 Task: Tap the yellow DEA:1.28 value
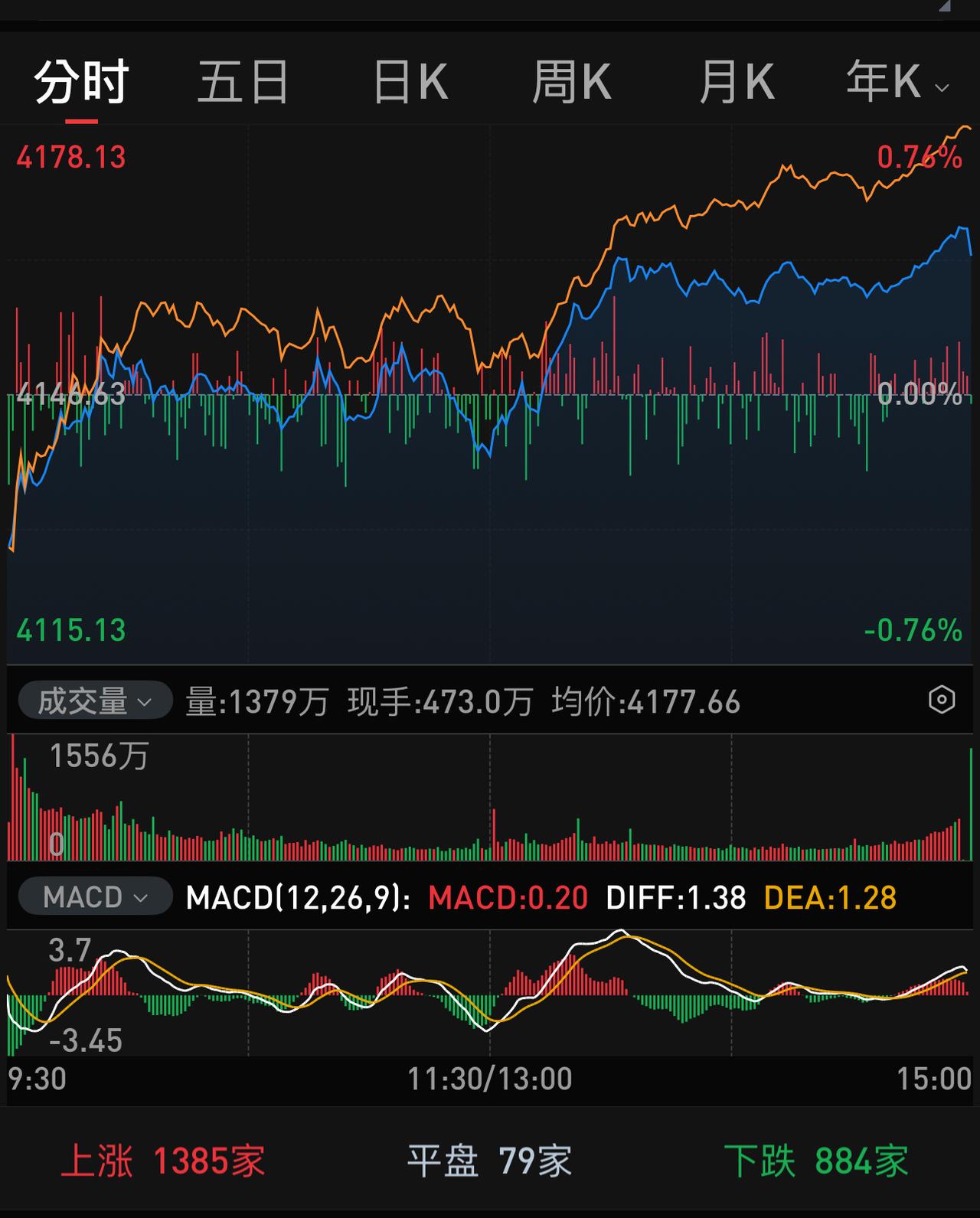(831, 897)
